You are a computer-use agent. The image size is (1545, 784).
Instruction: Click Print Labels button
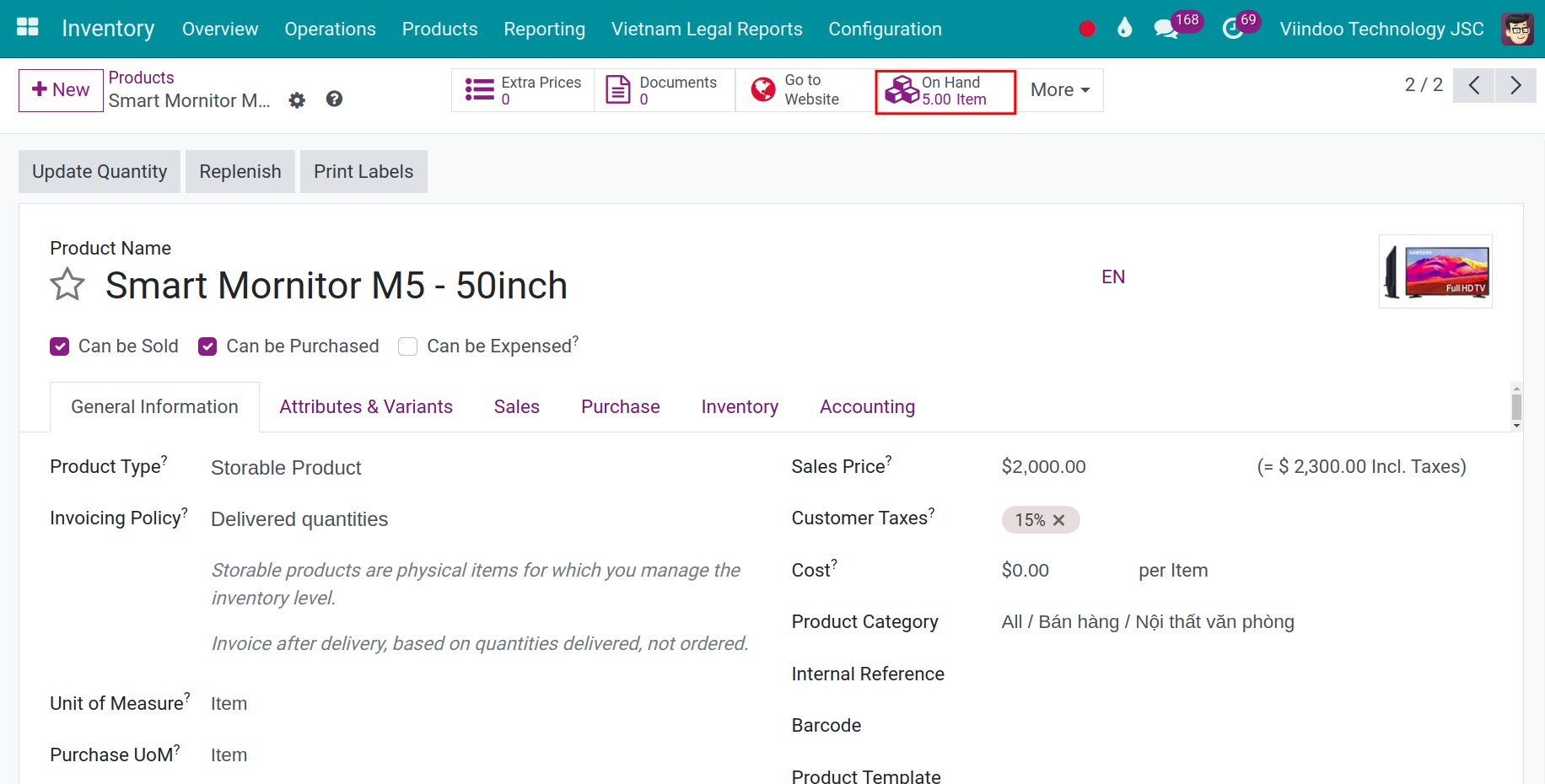[363, 172]
